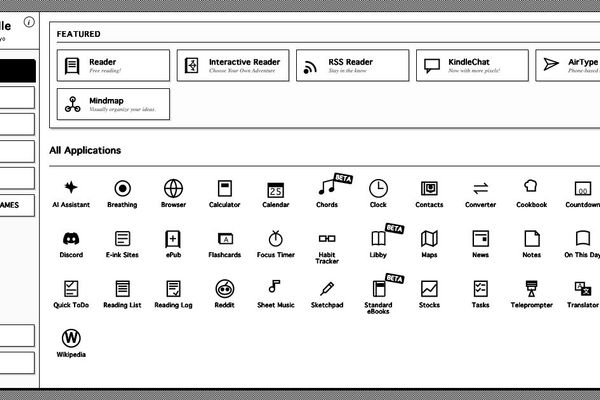Open the E-ink Sites app
600x400 pixels.
122,244
